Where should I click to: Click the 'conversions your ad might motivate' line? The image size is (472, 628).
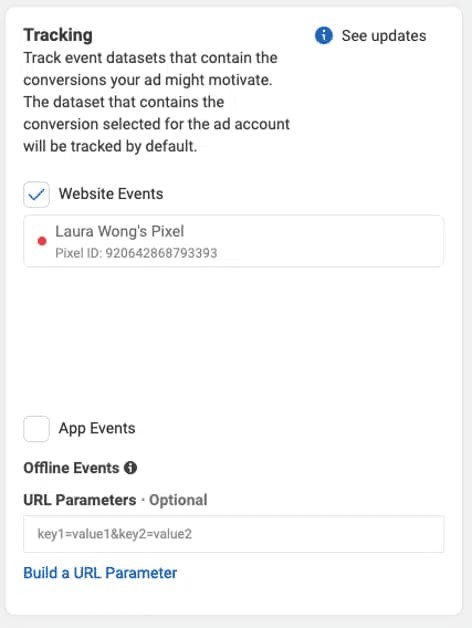click(148, 80)
